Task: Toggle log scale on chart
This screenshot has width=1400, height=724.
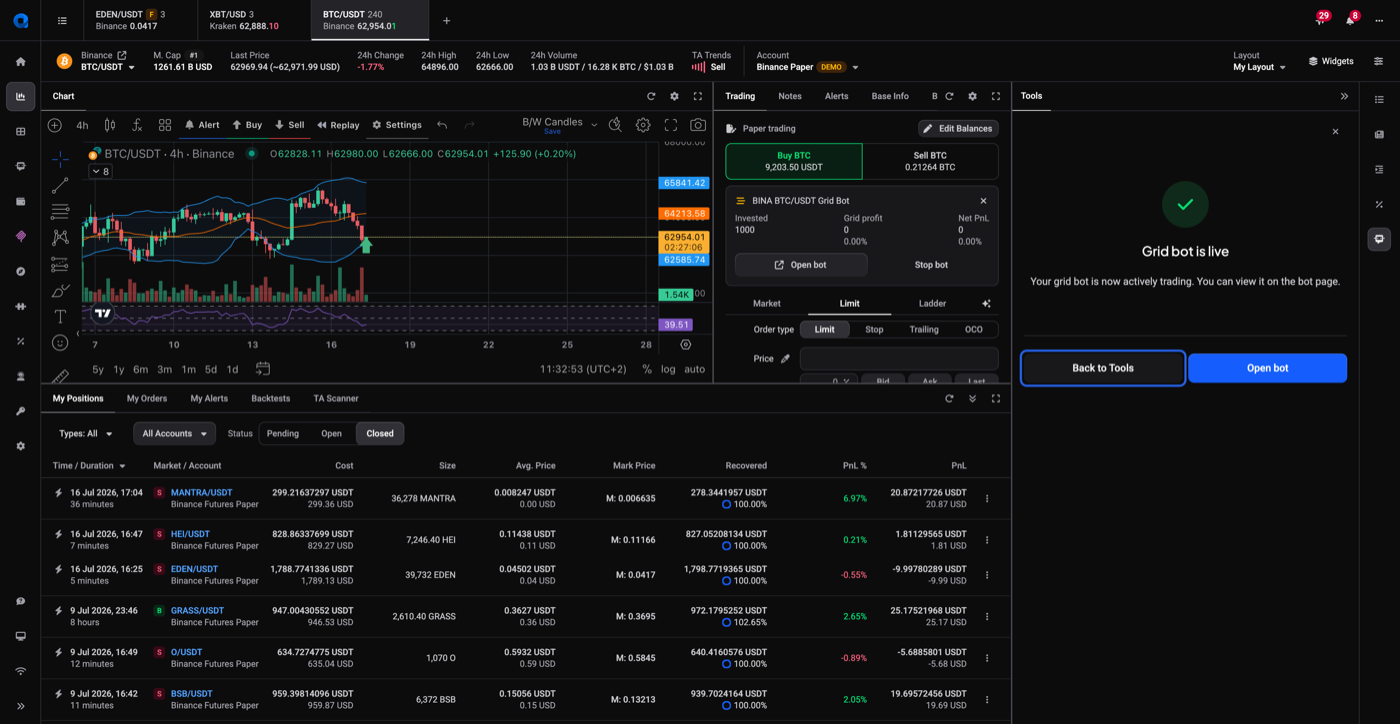Action: click(x=668, y=369)
